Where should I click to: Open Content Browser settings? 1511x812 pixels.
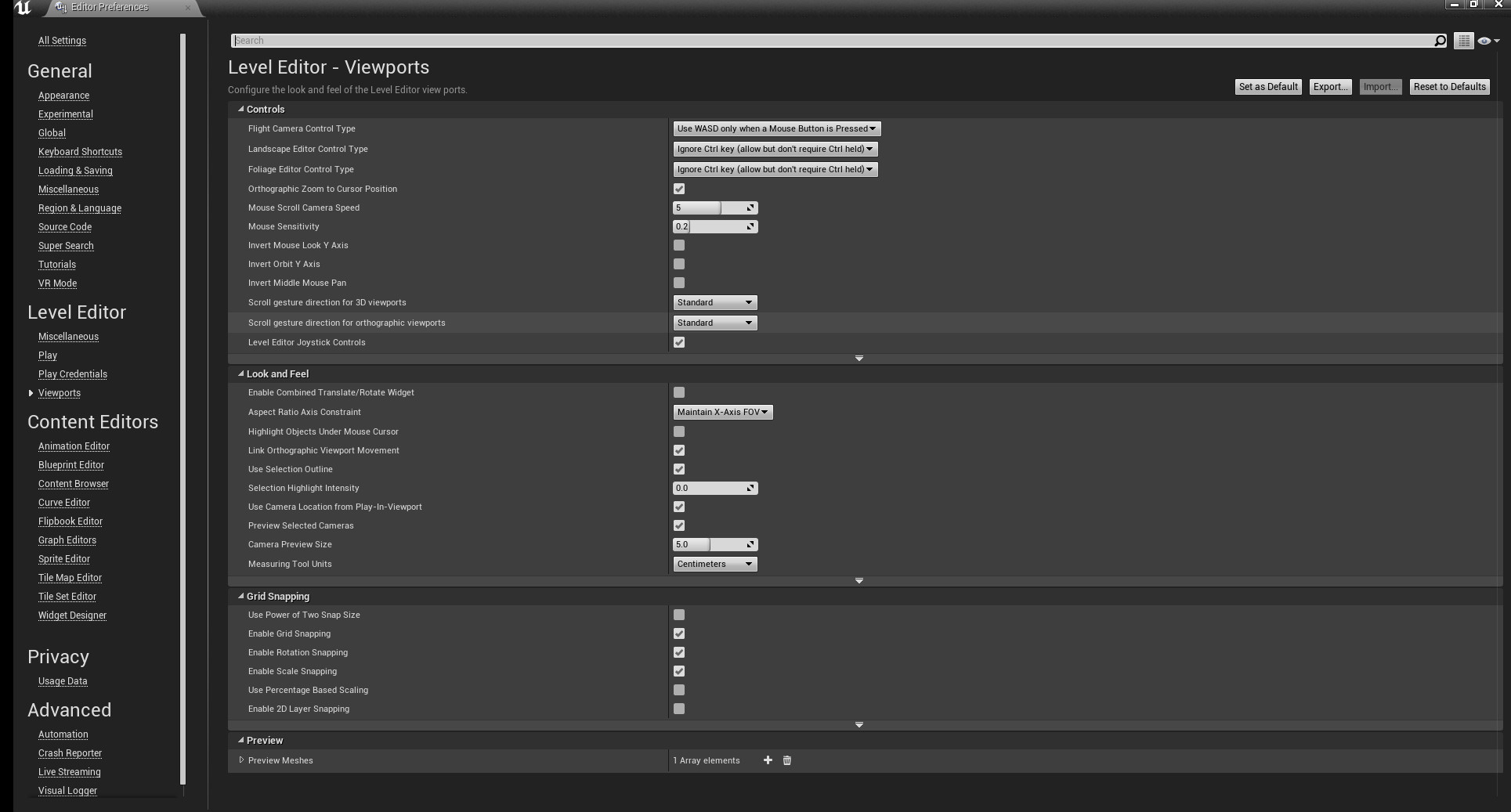coord(74,484)
